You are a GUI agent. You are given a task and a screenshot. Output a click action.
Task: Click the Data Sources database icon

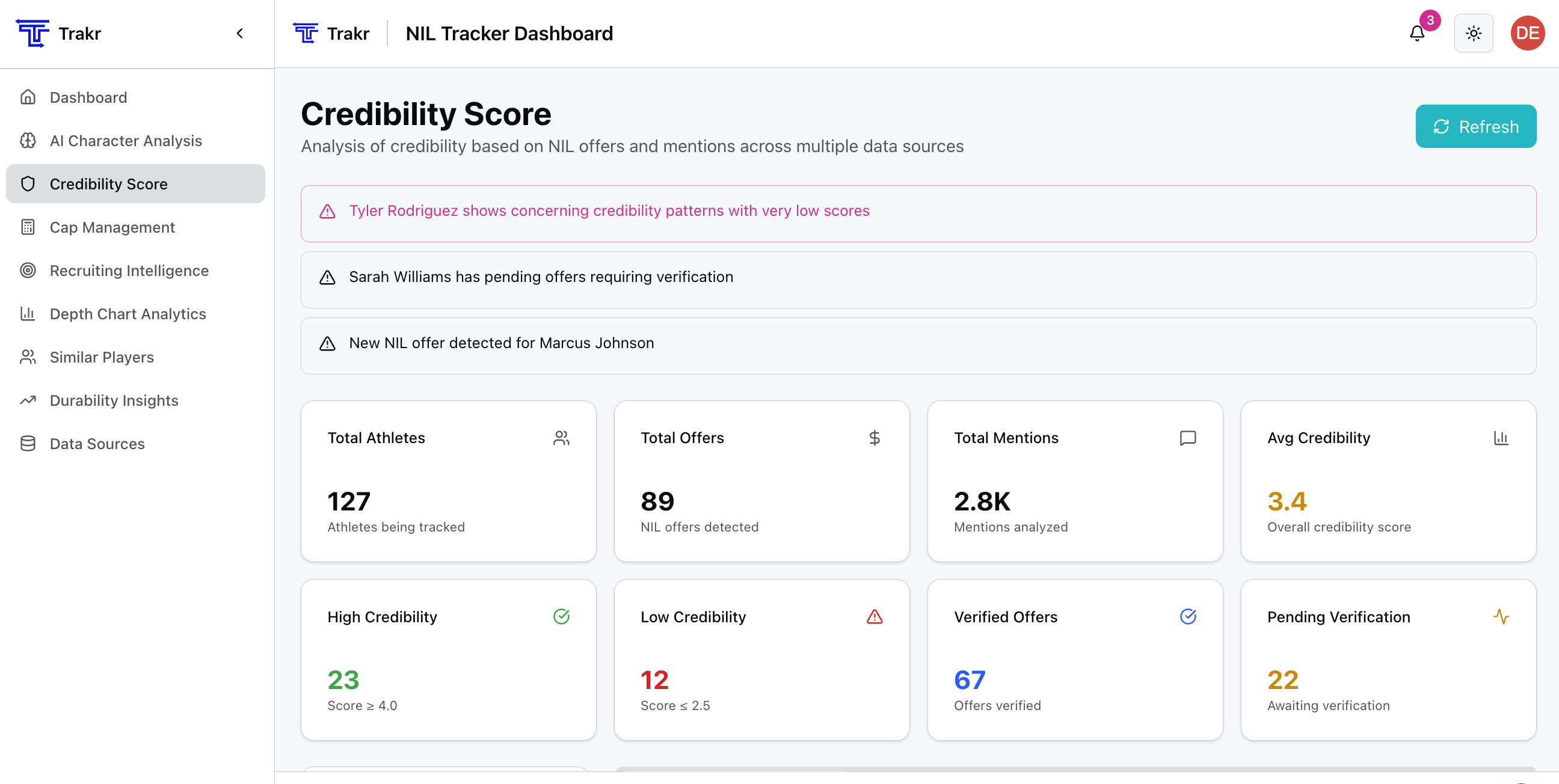click(28, 444)
